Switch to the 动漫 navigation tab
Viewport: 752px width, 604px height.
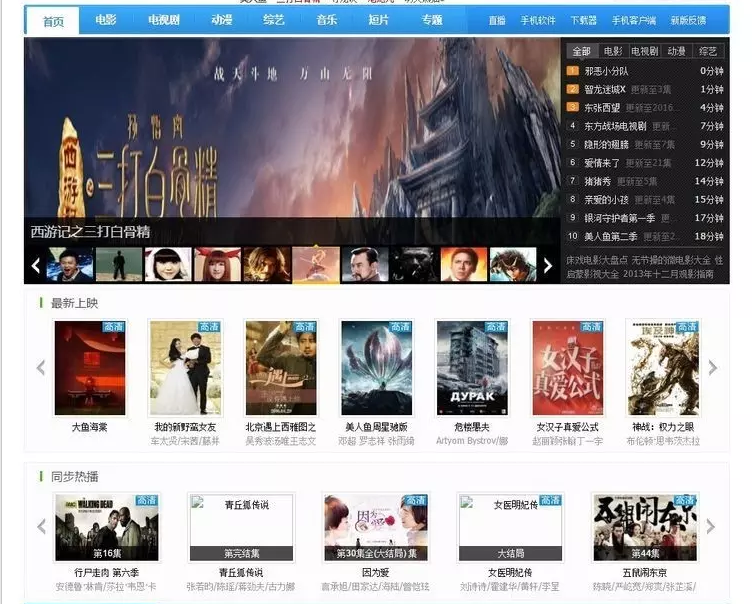click(x=222, y=20)
